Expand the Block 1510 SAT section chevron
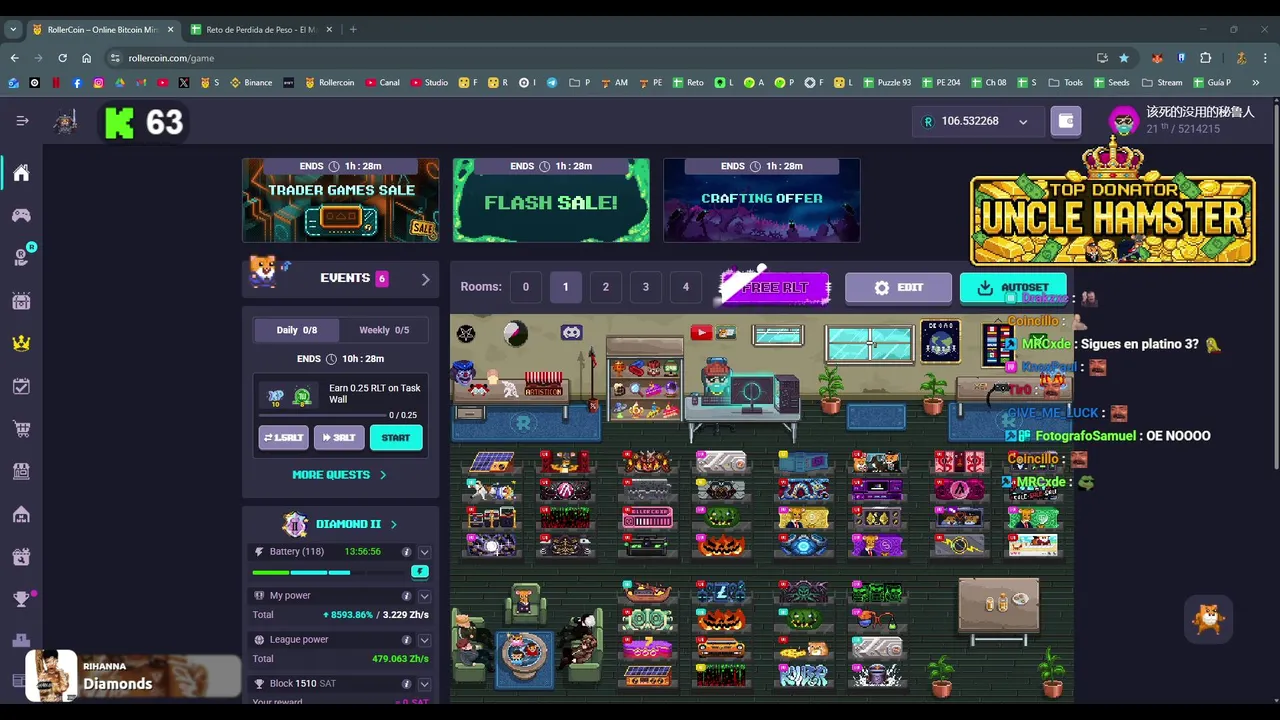Screen dimensions: 1280x720 424,684
